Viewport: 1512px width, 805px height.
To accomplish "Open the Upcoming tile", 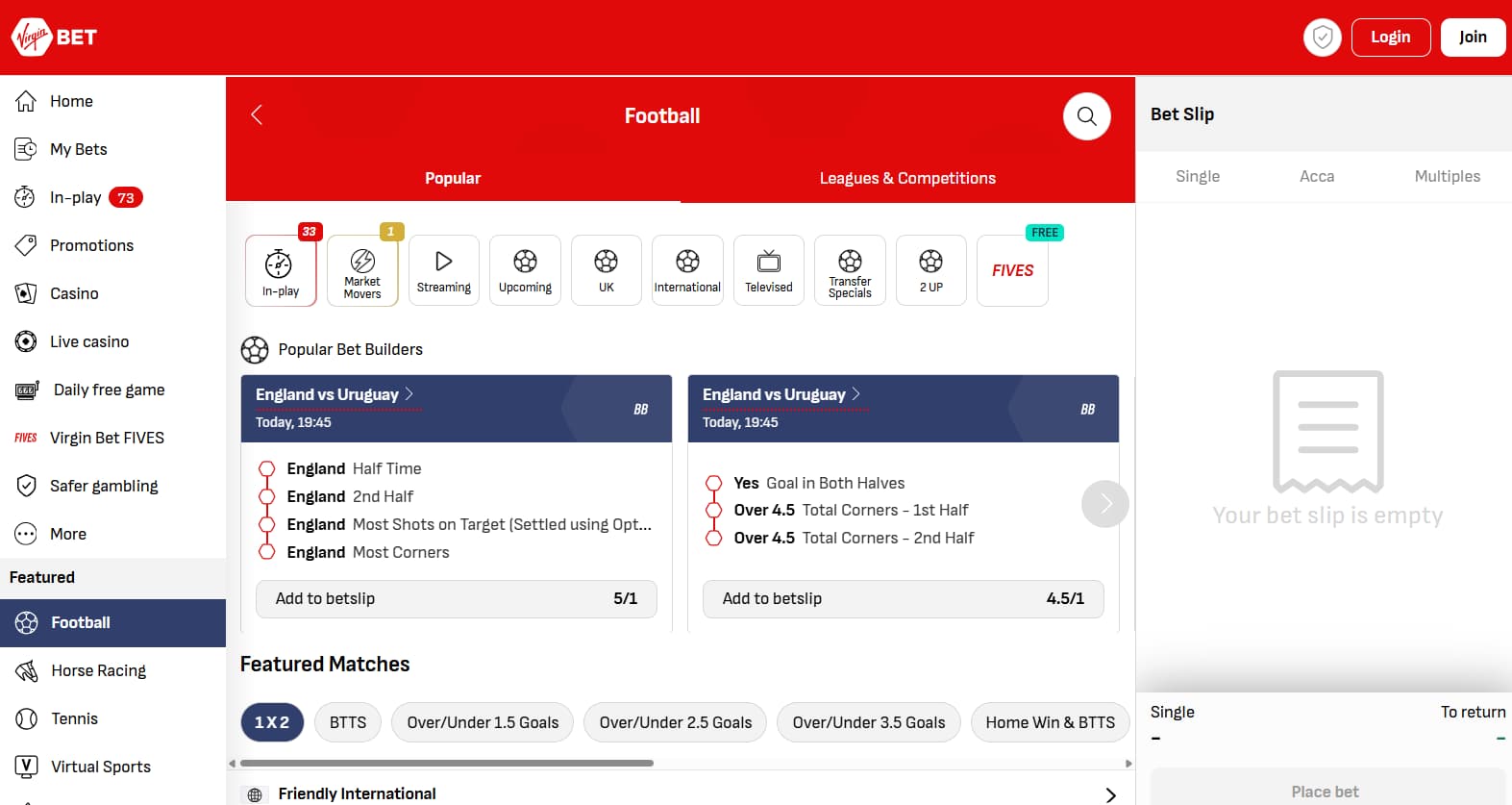I will pos(525,270).
